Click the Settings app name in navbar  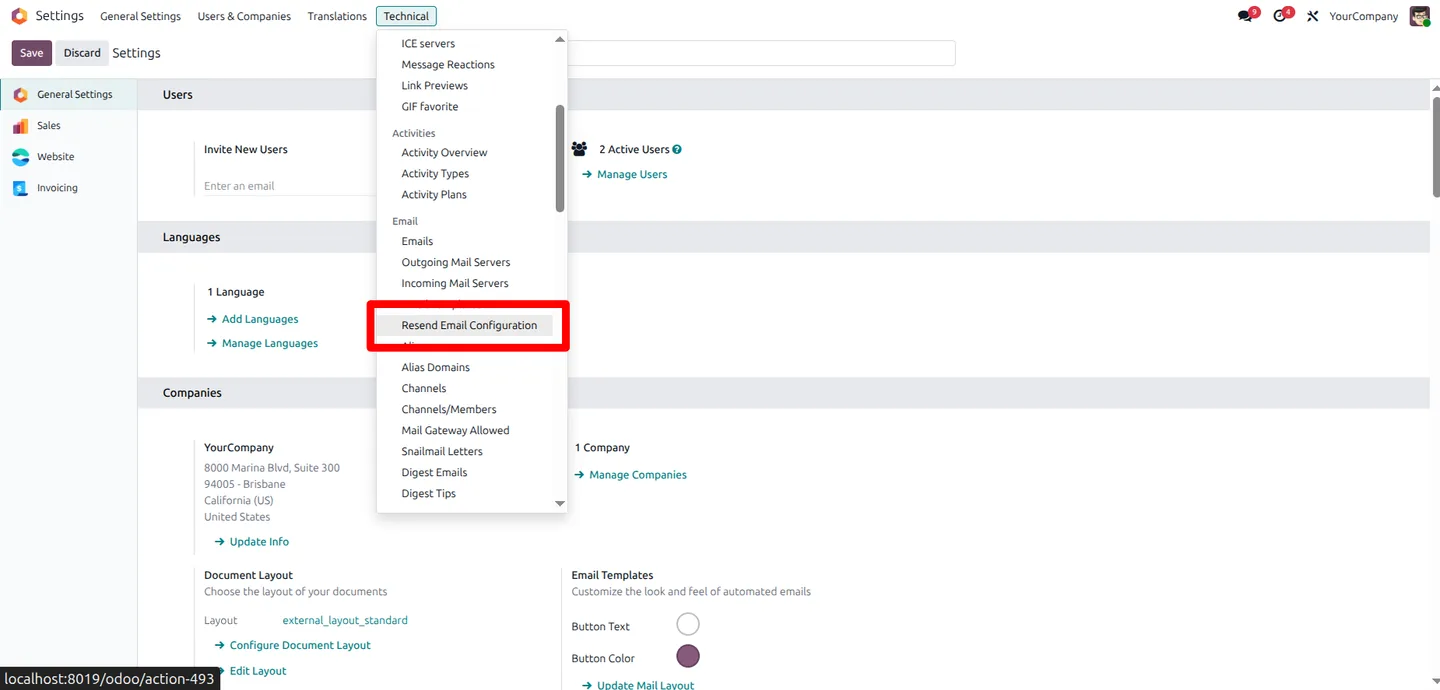pyautogui.click(x=60, y=16)
